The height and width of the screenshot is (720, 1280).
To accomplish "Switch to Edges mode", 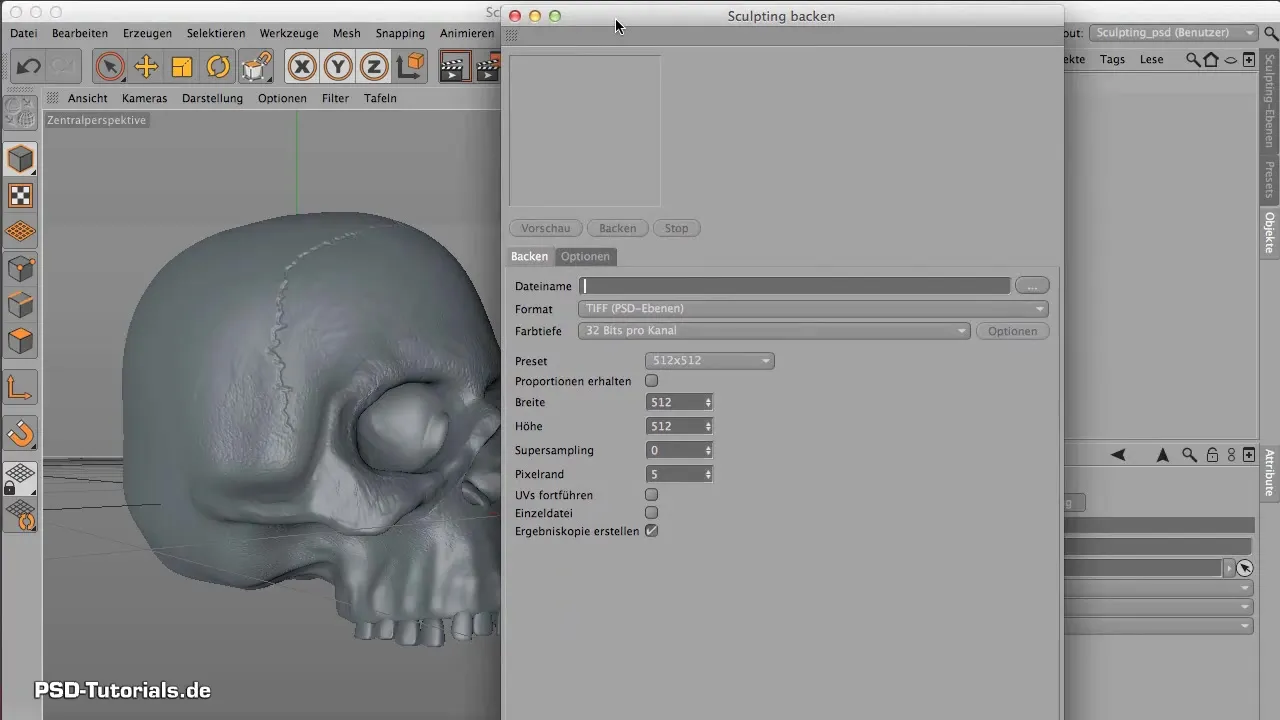I will coord(21,304).
